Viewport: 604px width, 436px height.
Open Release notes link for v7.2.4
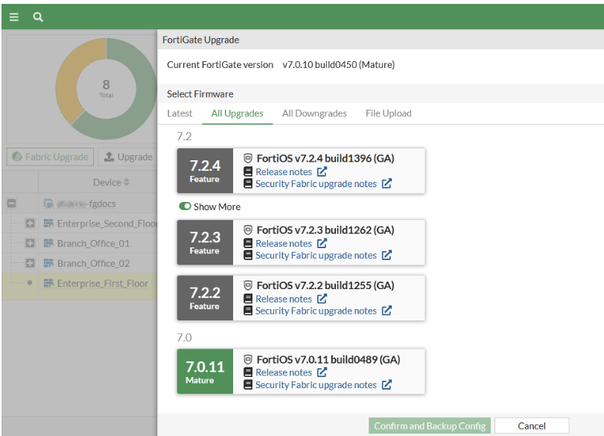click(x=284, y=171)
